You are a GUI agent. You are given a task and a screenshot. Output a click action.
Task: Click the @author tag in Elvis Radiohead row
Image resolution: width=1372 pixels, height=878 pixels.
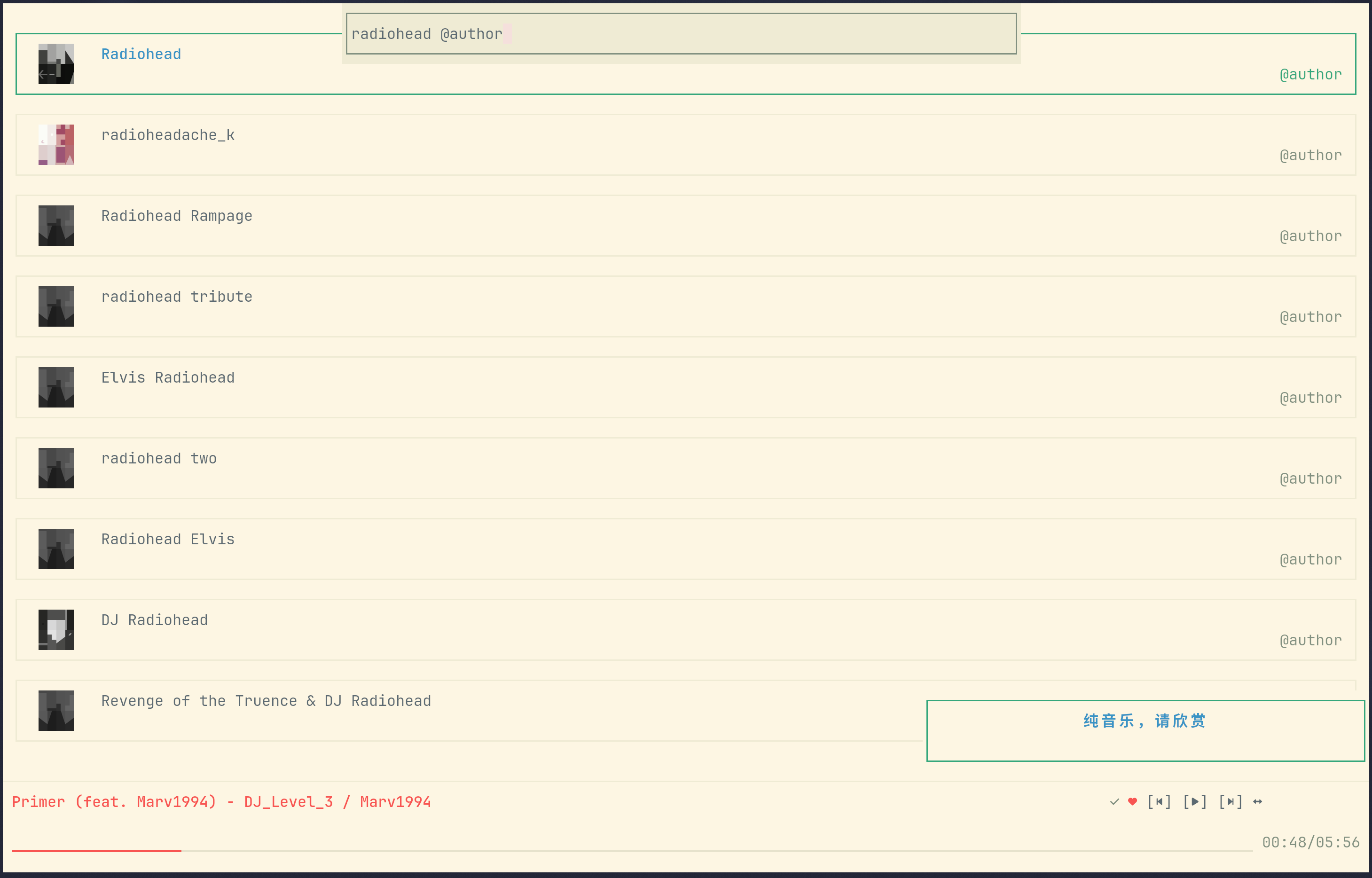(1310, 398)
